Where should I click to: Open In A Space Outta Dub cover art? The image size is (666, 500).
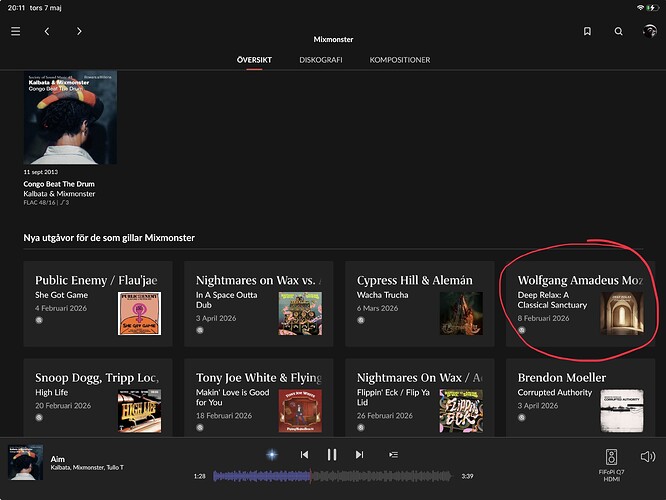[x=300, y=314]
